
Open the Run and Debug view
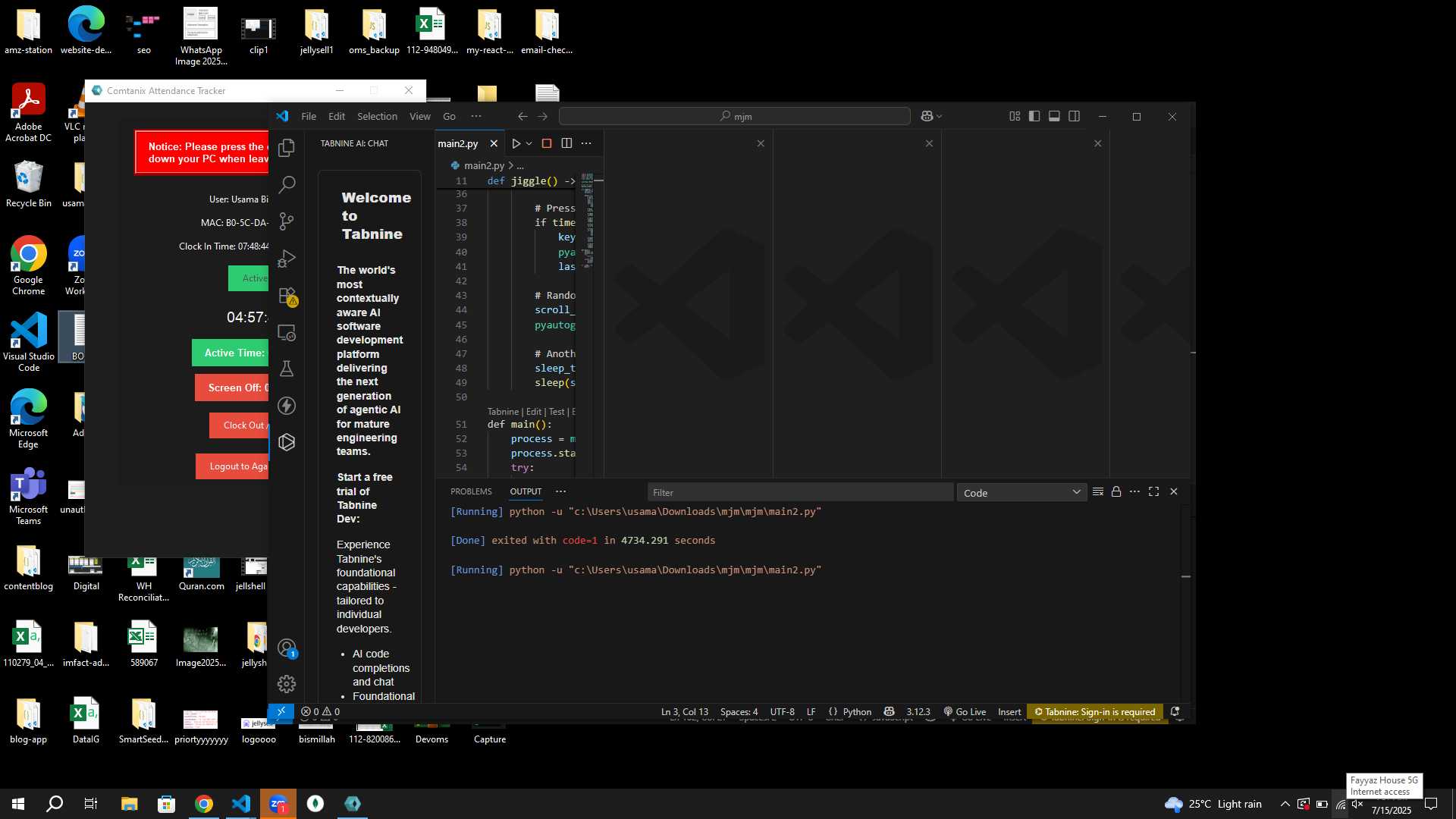tap(287, 259)
